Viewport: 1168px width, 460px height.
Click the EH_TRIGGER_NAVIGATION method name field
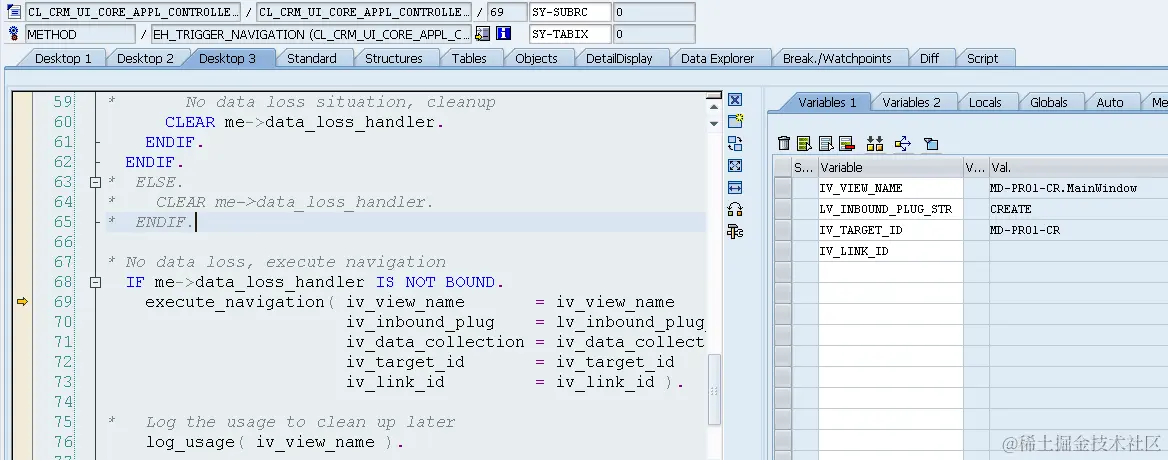[x=311, y=33]
